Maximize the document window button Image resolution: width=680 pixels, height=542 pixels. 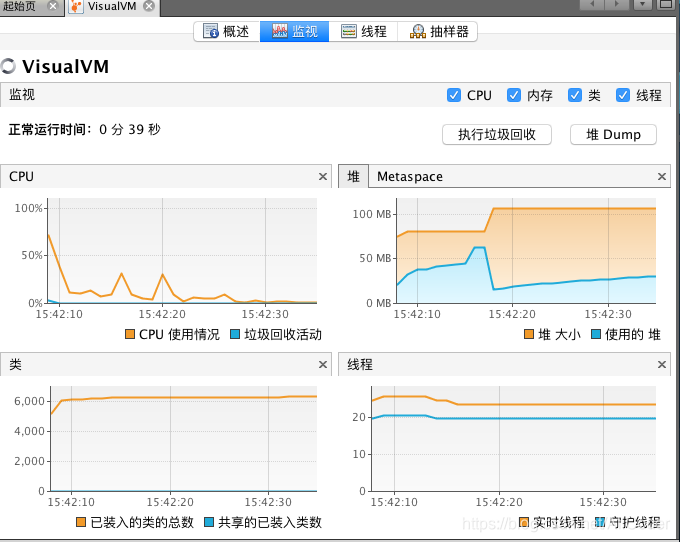click(666, 4)
